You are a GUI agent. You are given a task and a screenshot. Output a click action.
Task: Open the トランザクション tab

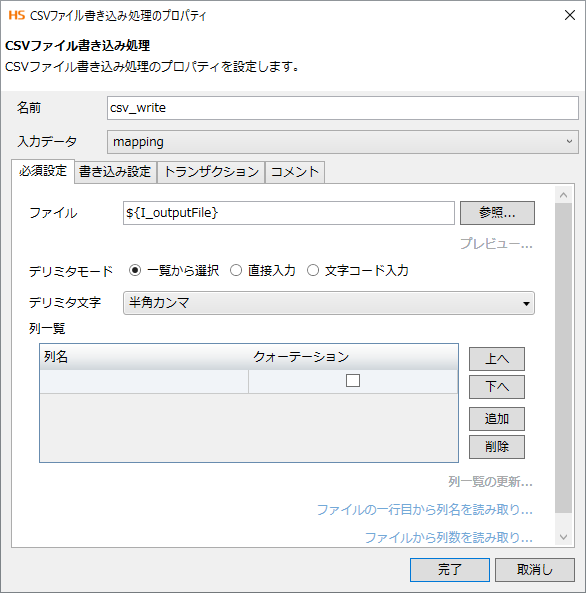(211, 172)
